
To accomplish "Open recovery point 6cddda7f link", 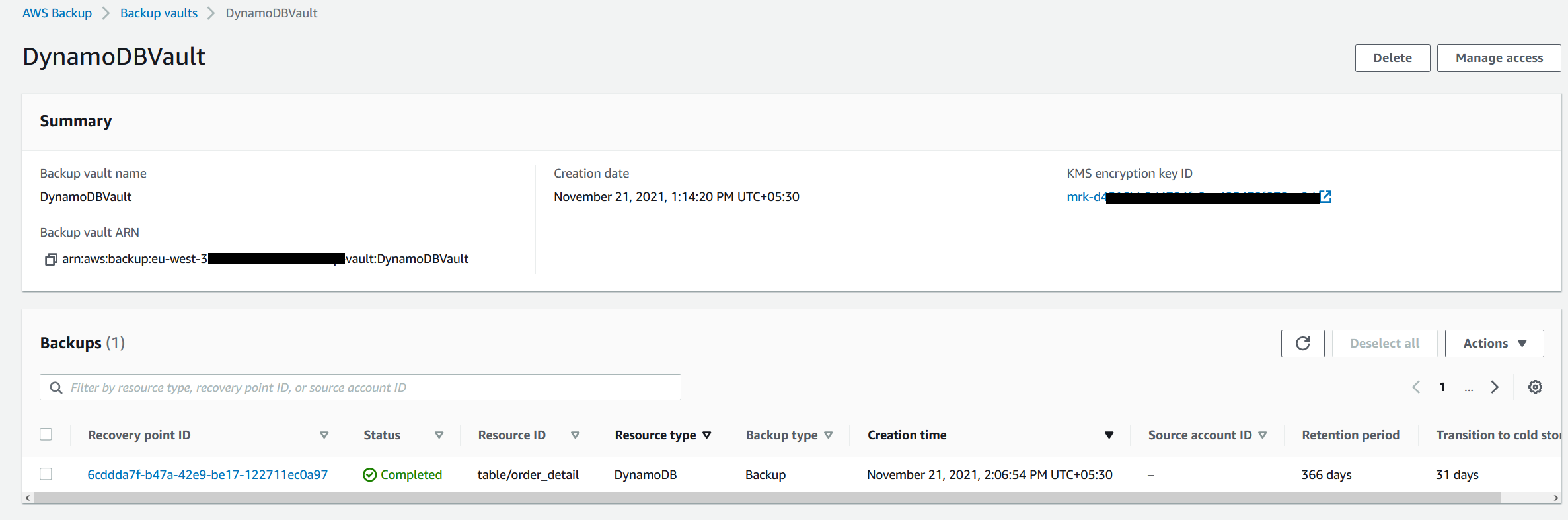I will click(x=207, y=475).
